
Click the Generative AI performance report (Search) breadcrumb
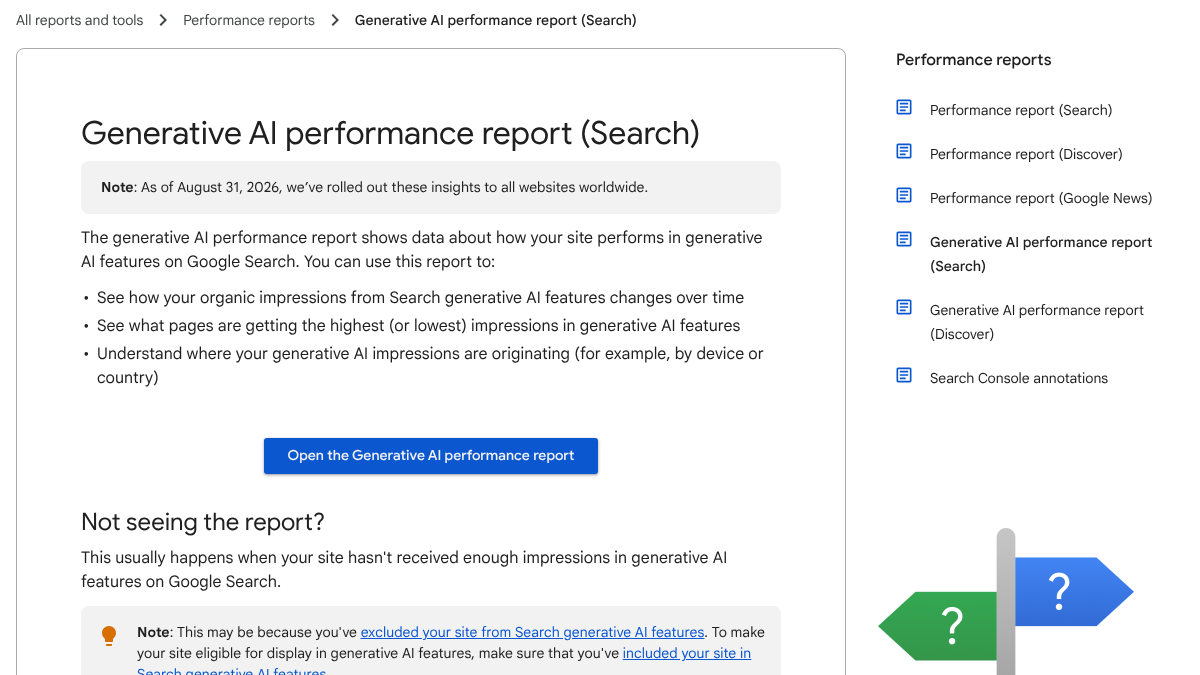[x=496, y=20]
